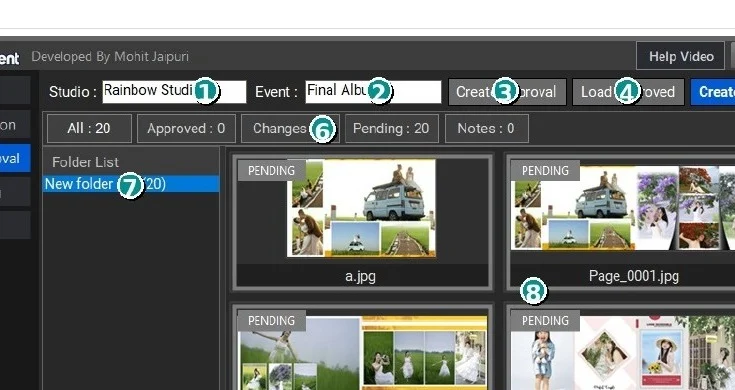Click the PENDING badge on a.jpg
The image size is (735, 390).
[x=271, y=171]
